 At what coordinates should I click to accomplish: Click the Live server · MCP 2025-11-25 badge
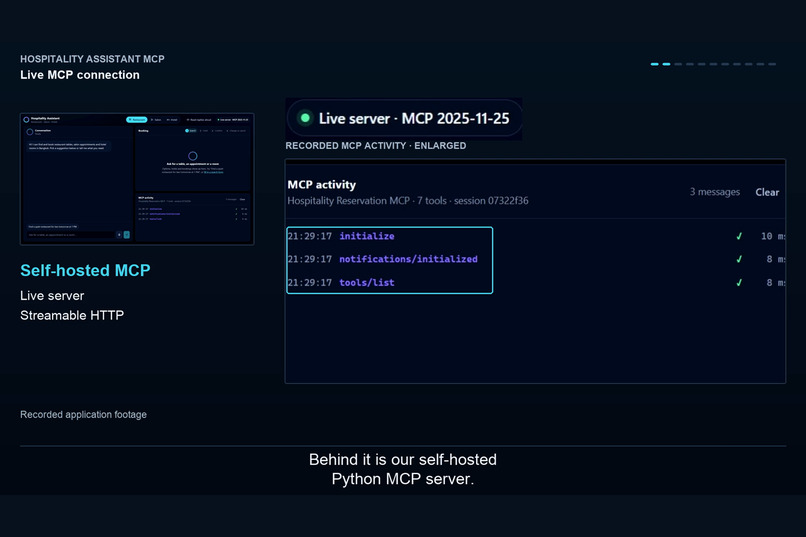pyautogui.click(x=404, y=118)
